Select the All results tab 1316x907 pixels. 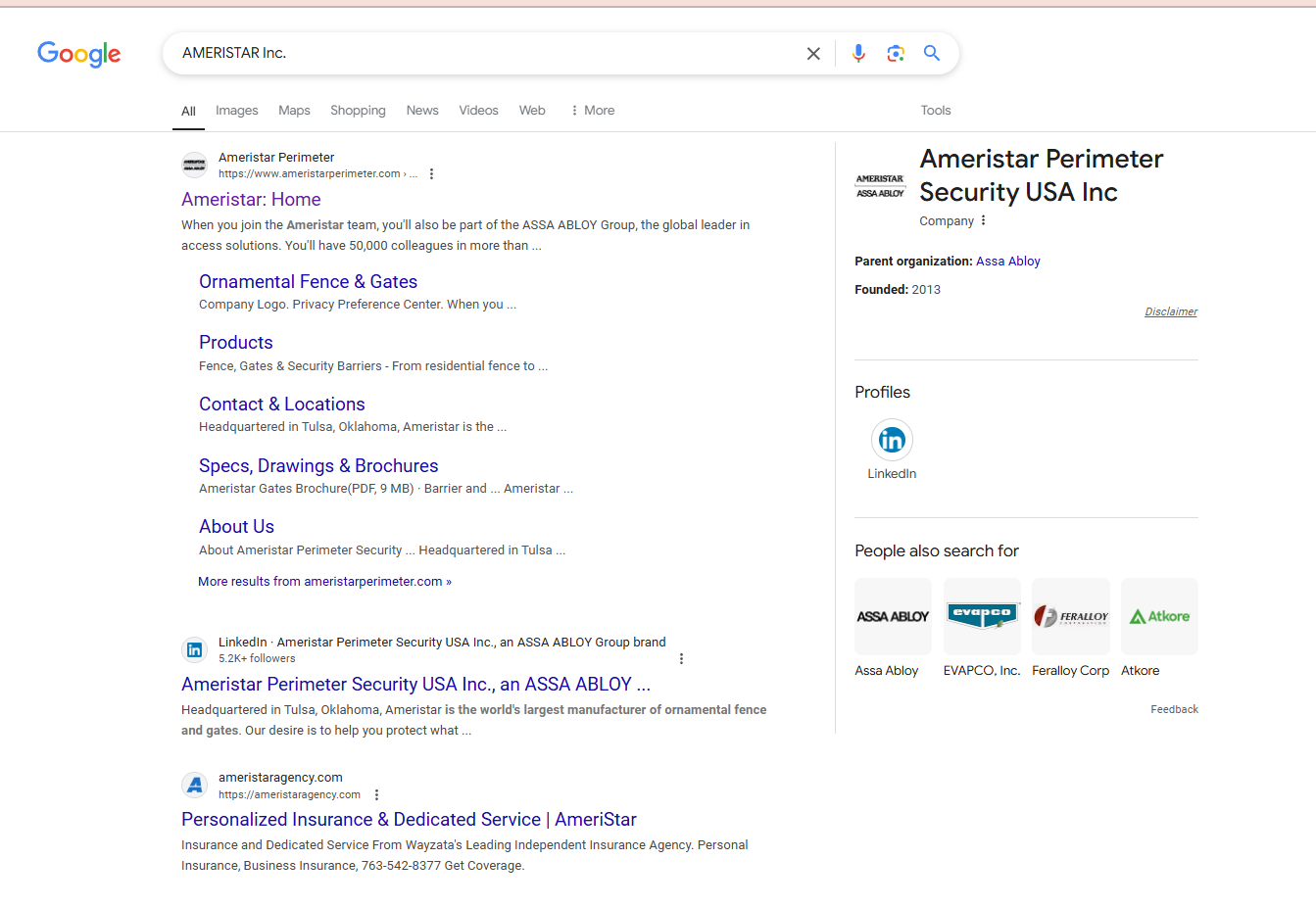[x=188, y=111]
